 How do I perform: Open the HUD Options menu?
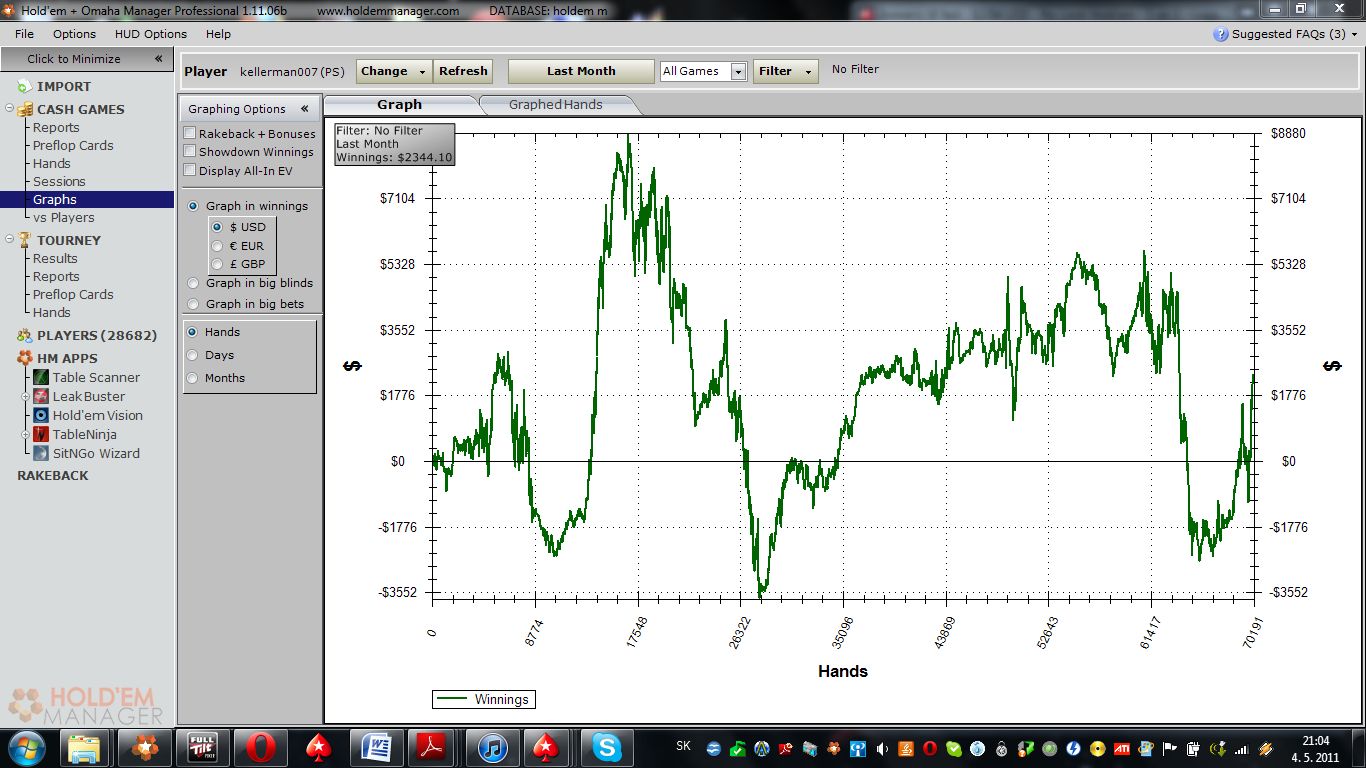[150, 34]
